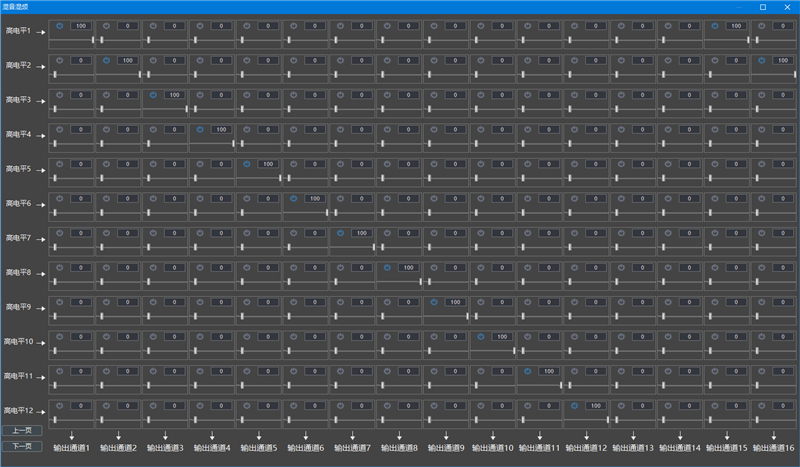
Task: Toggle power icon for 高电平1 to 输出通道1
Action: 59,25
